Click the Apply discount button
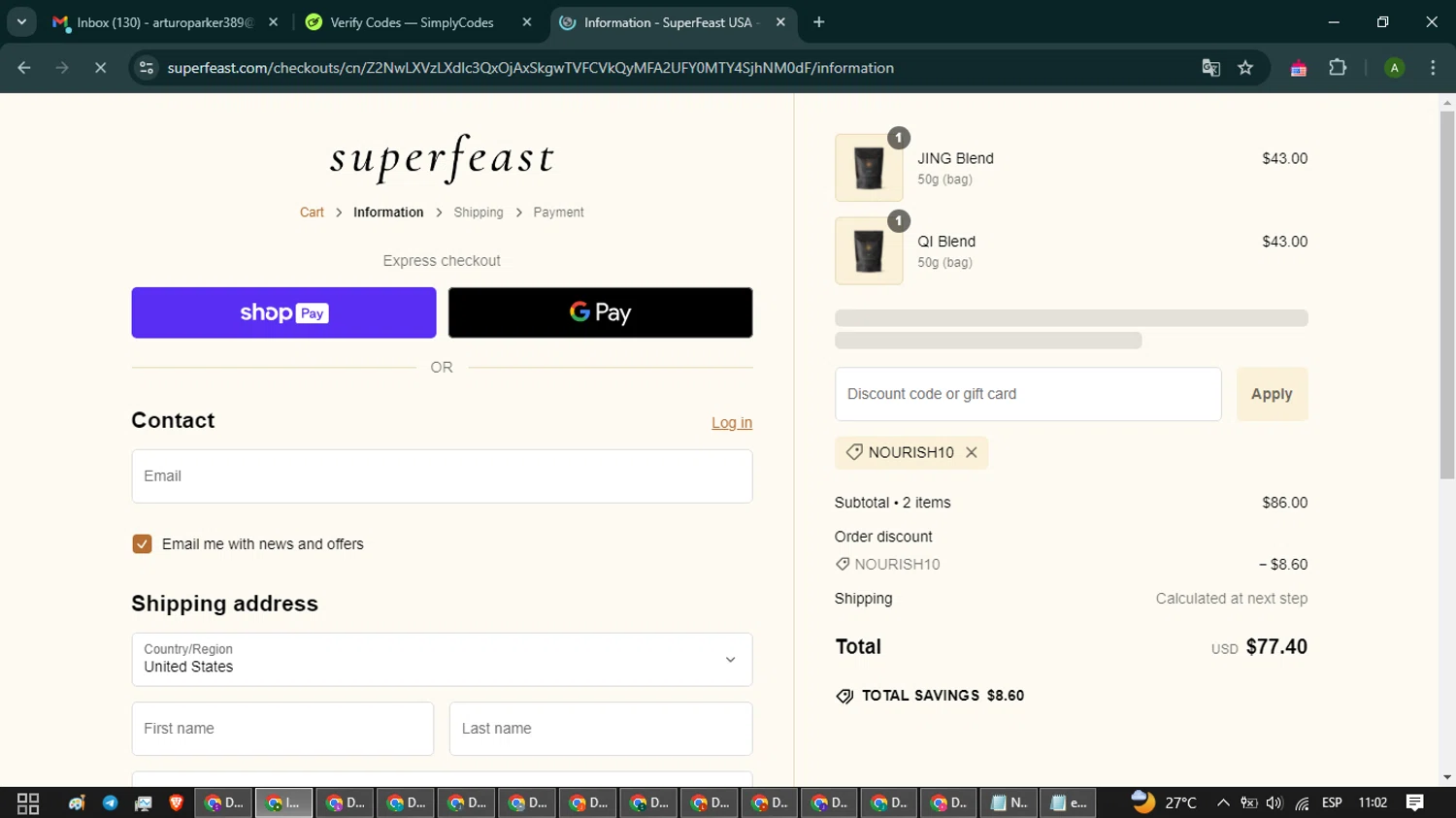The height and width of the screenshot is (818, 1456). tap(1272, 394)
